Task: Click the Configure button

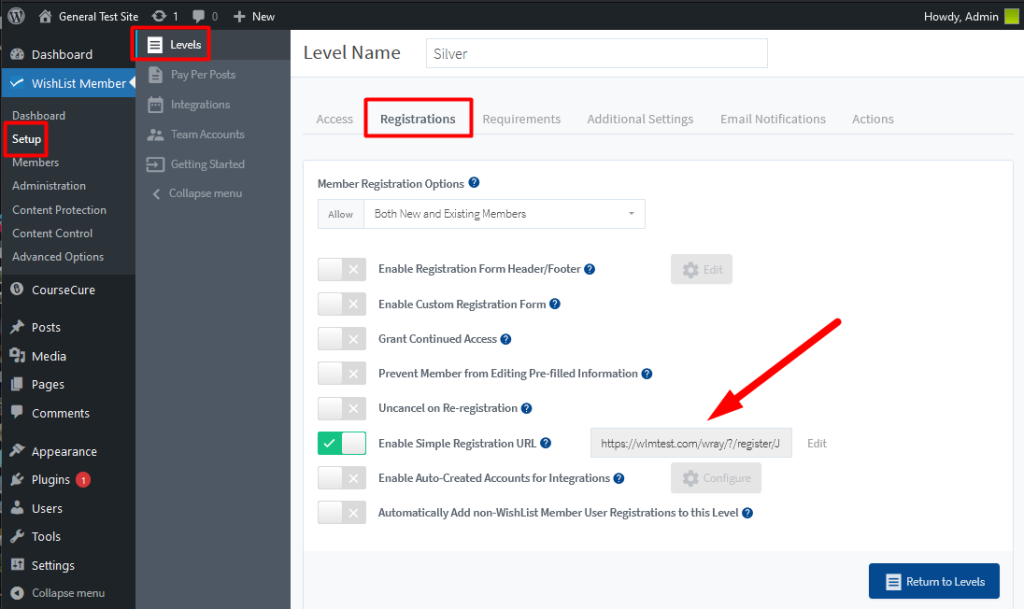Action: coord(716,478)
